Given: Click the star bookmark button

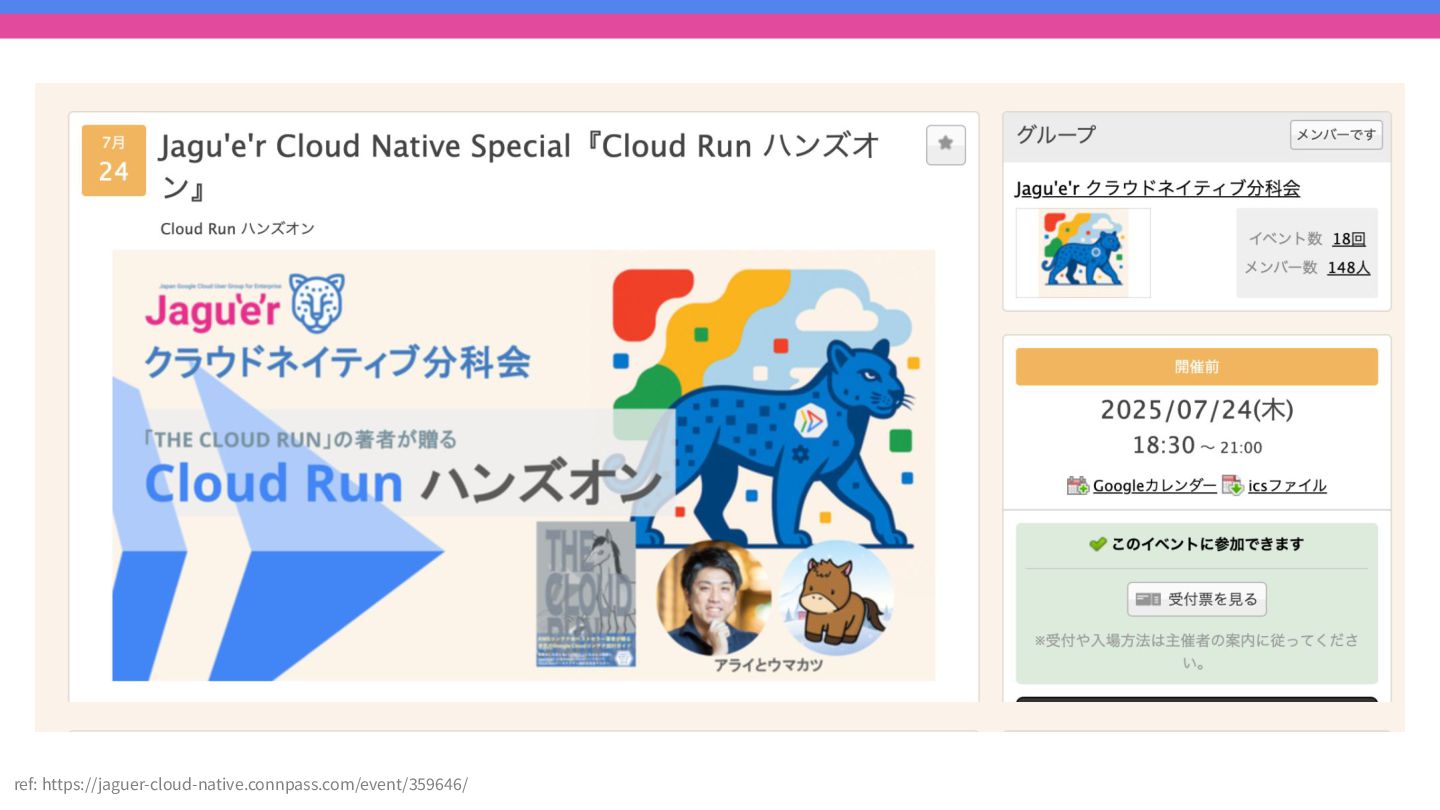Looking at the screenshot, I should 945,145.
